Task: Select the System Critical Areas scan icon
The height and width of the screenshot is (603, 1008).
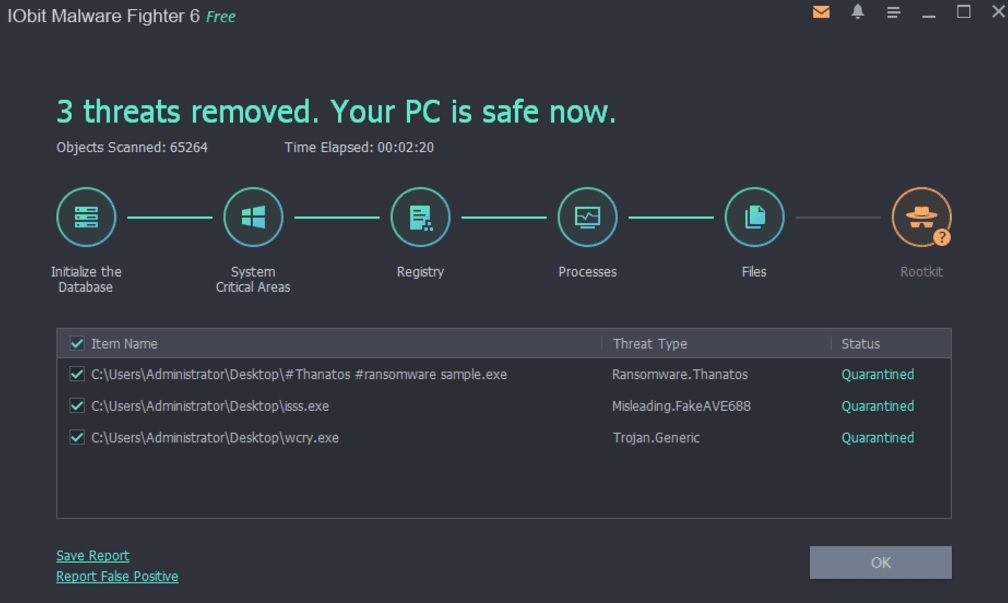Action: [x=253, y=217]
